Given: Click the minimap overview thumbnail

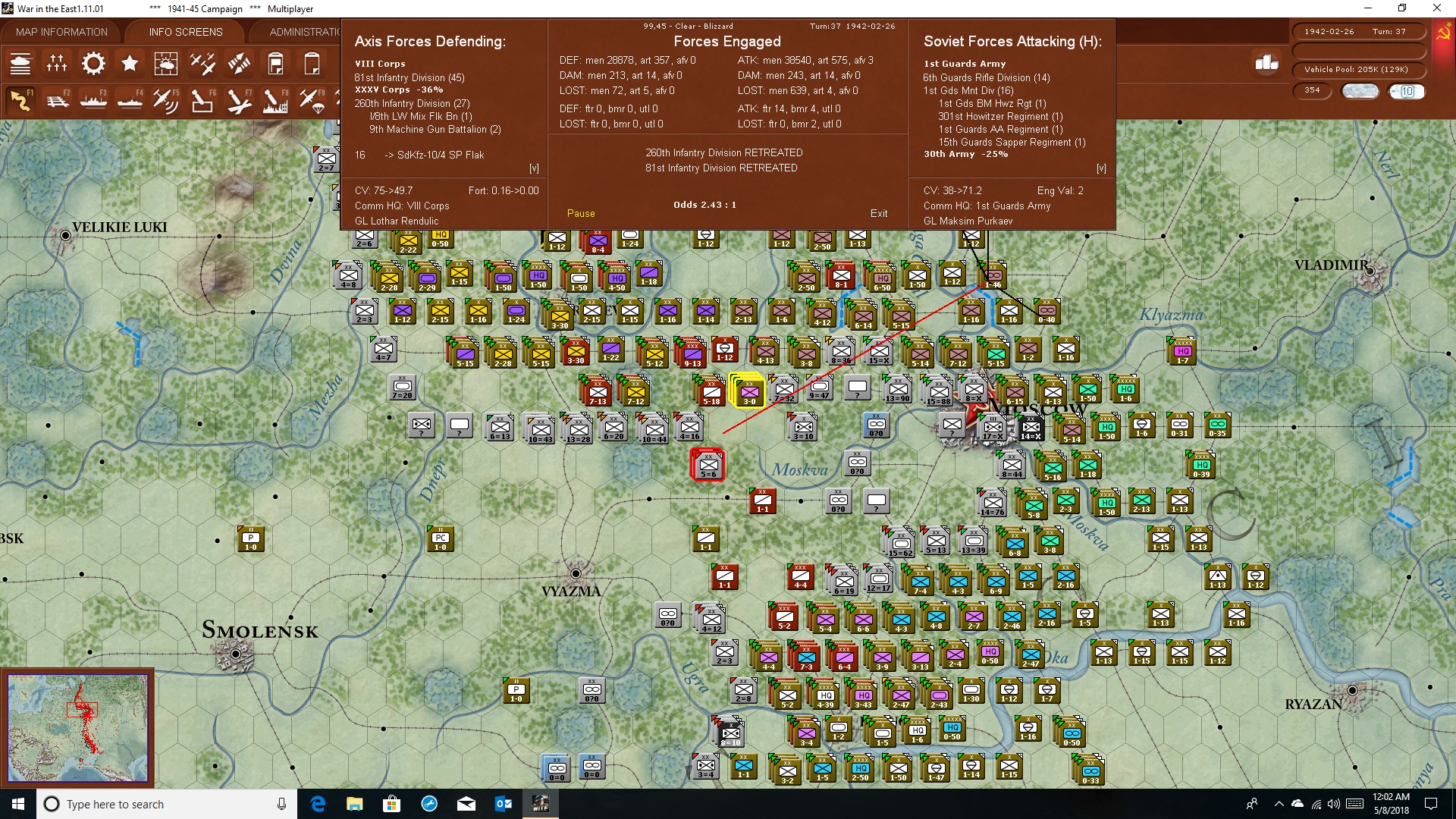Looking at the screenshot, I should click(x=77, y=728).
